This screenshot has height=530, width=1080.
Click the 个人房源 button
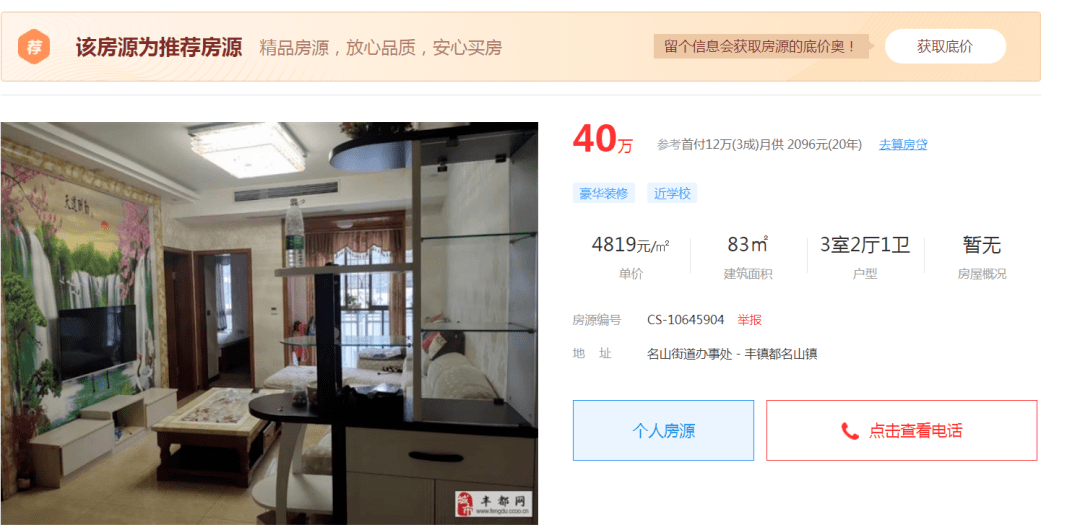point(663,431)
